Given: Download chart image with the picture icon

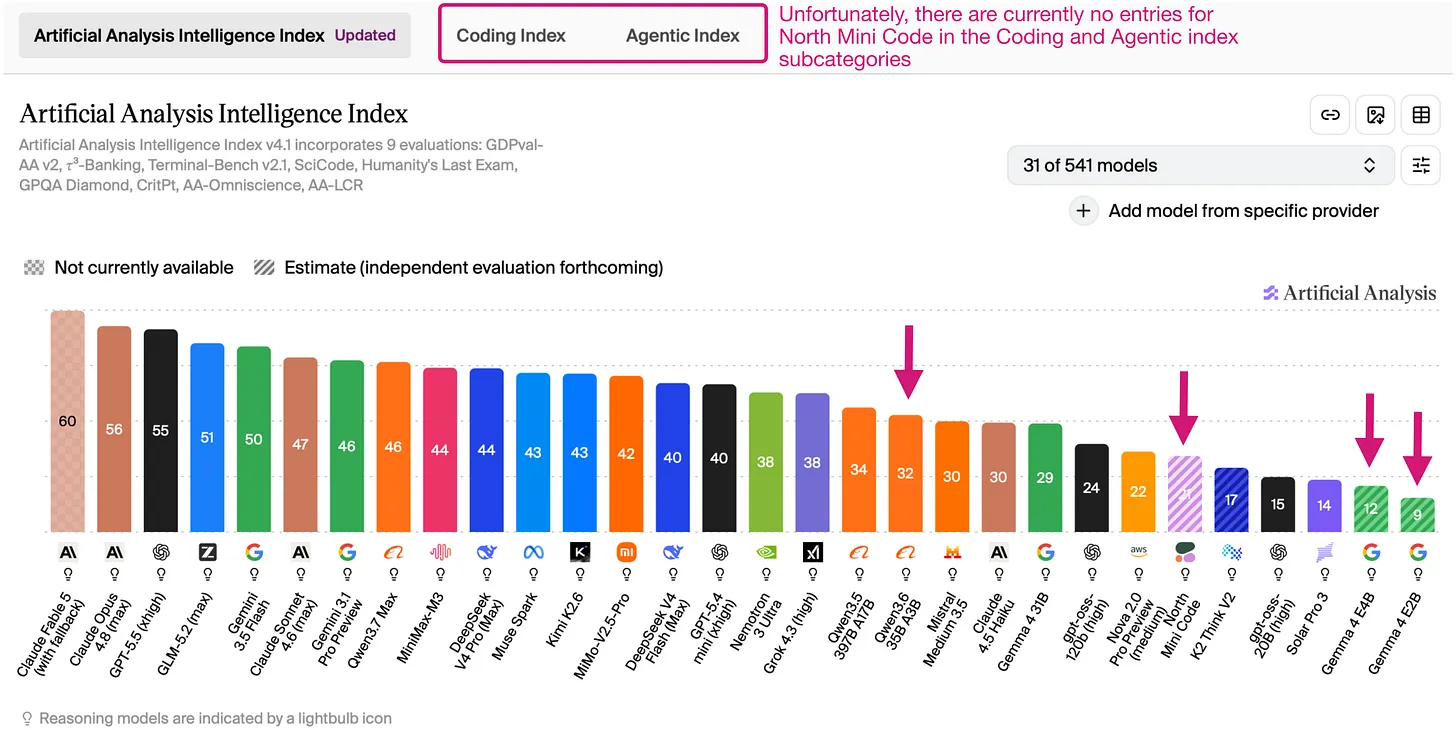Looking at the screenshot, I should [x=1375, y=115].
